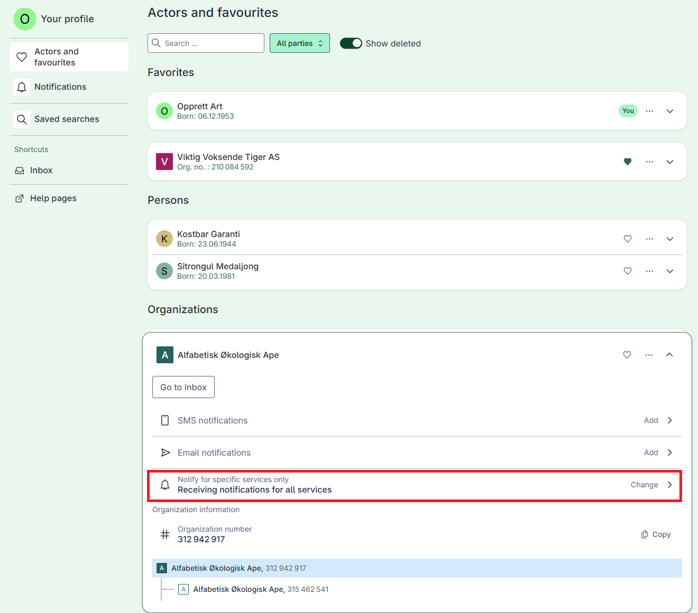Click the O avatar of Your profile
This screenshot has height=613, width=698.
(x=24, y=19)
